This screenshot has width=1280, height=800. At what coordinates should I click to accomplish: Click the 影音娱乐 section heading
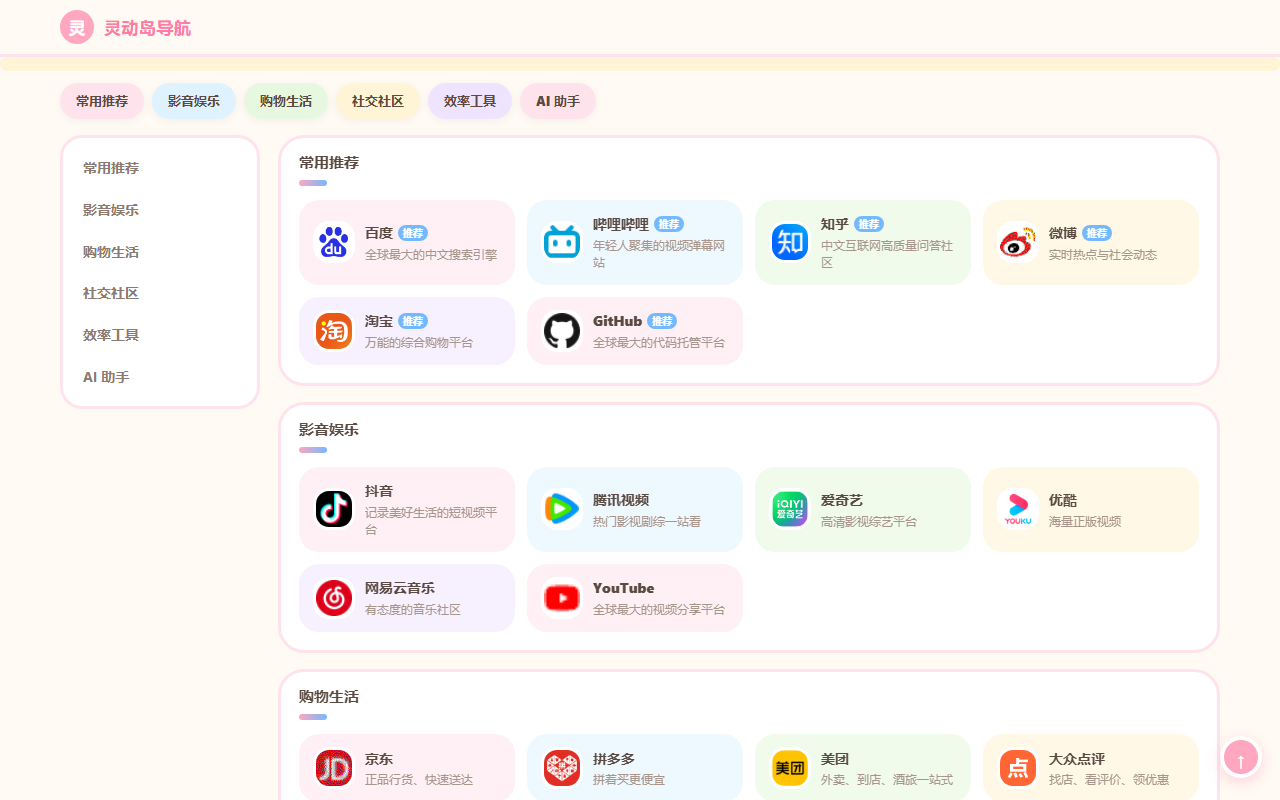tap(329, 430)
